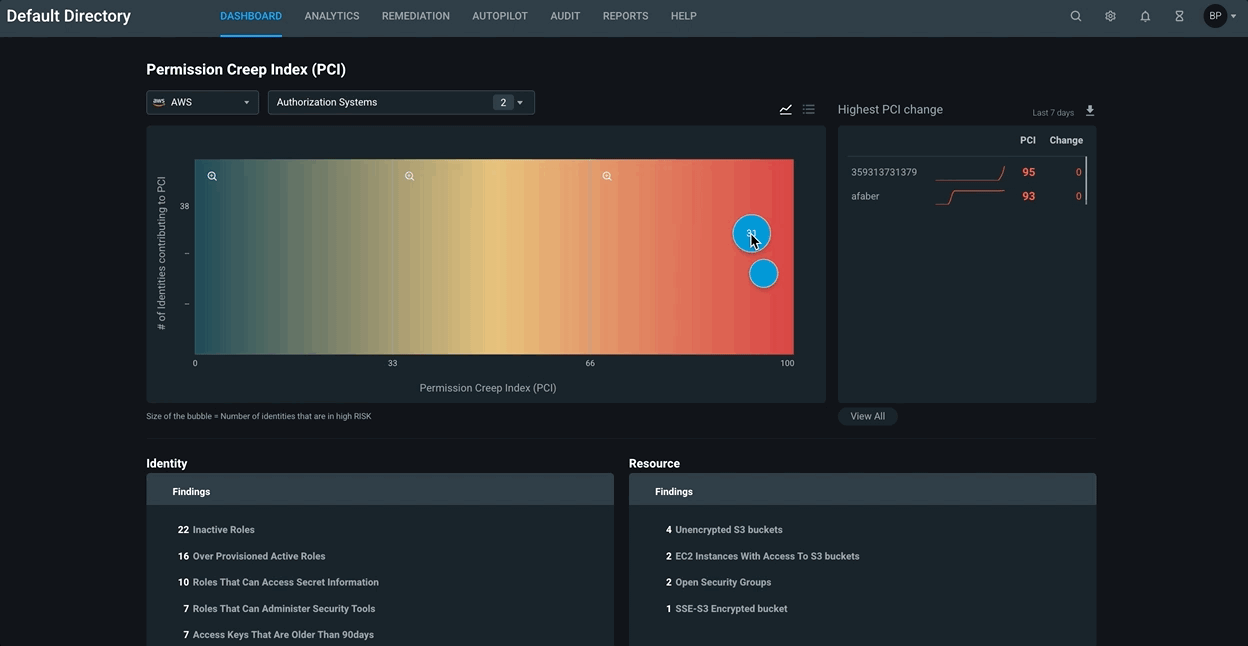The height and width of the screenshot is (646, 1248).
Task: Zoom into the high-risk PCI zone
Action: tap(607, 176)
